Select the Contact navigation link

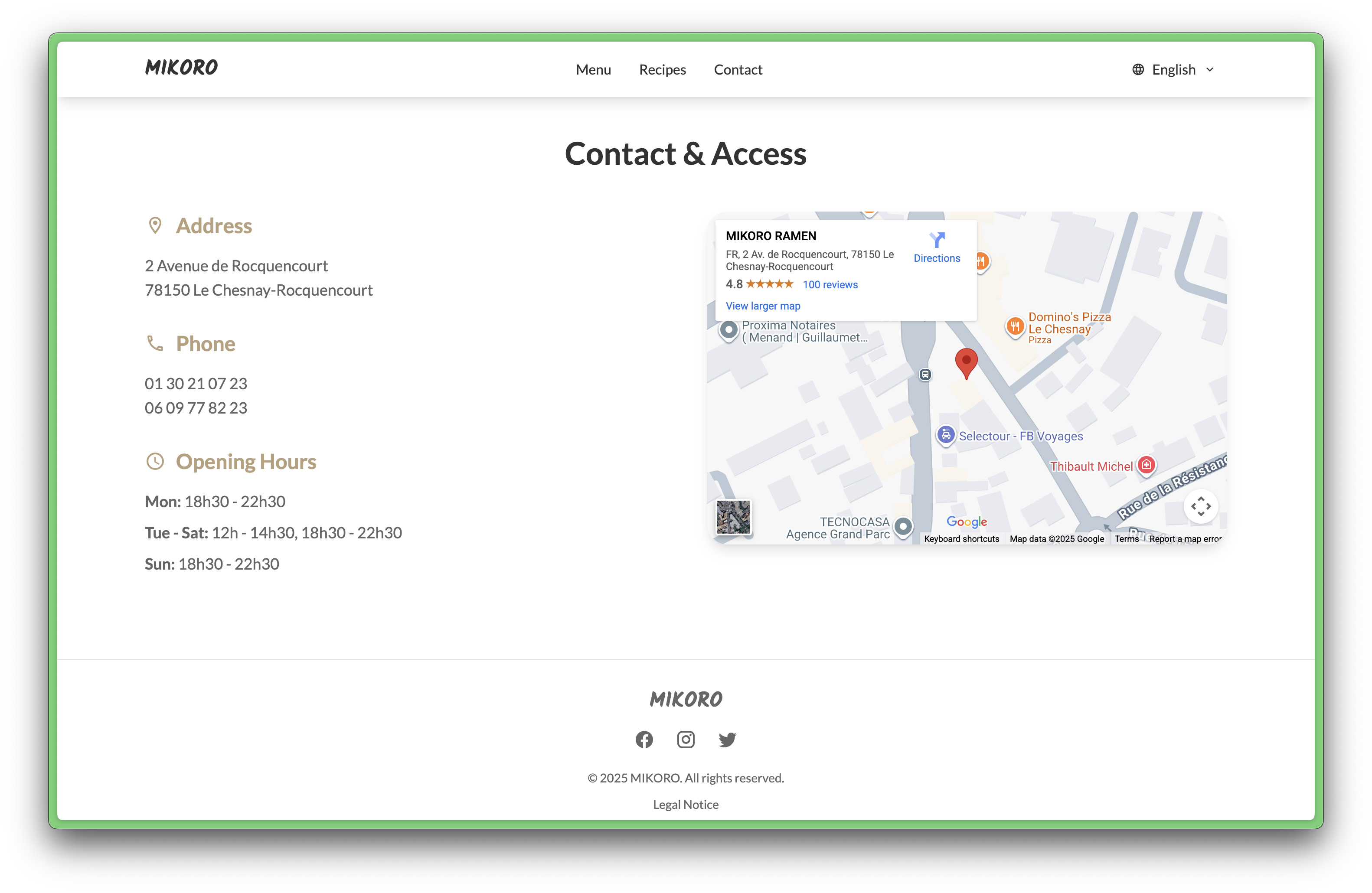click(x=738, y=70)
